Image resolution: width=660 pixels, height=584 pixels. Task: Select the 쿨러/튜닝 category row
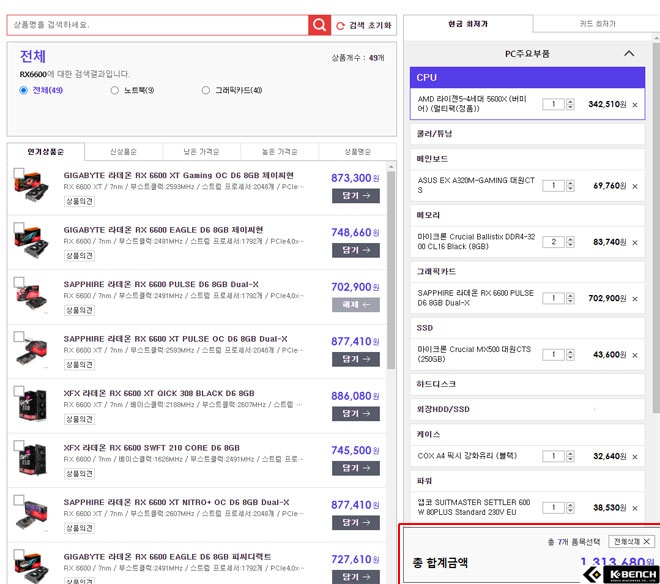point(527,134)
